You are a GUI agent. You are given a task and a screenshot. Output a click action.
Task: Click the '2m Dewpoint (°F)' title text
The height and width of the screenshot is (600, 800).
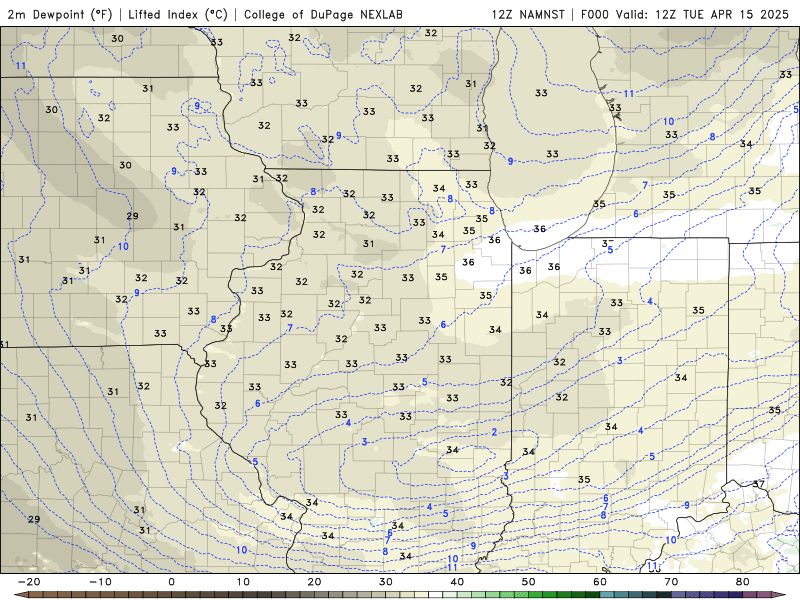pos(59,14)
